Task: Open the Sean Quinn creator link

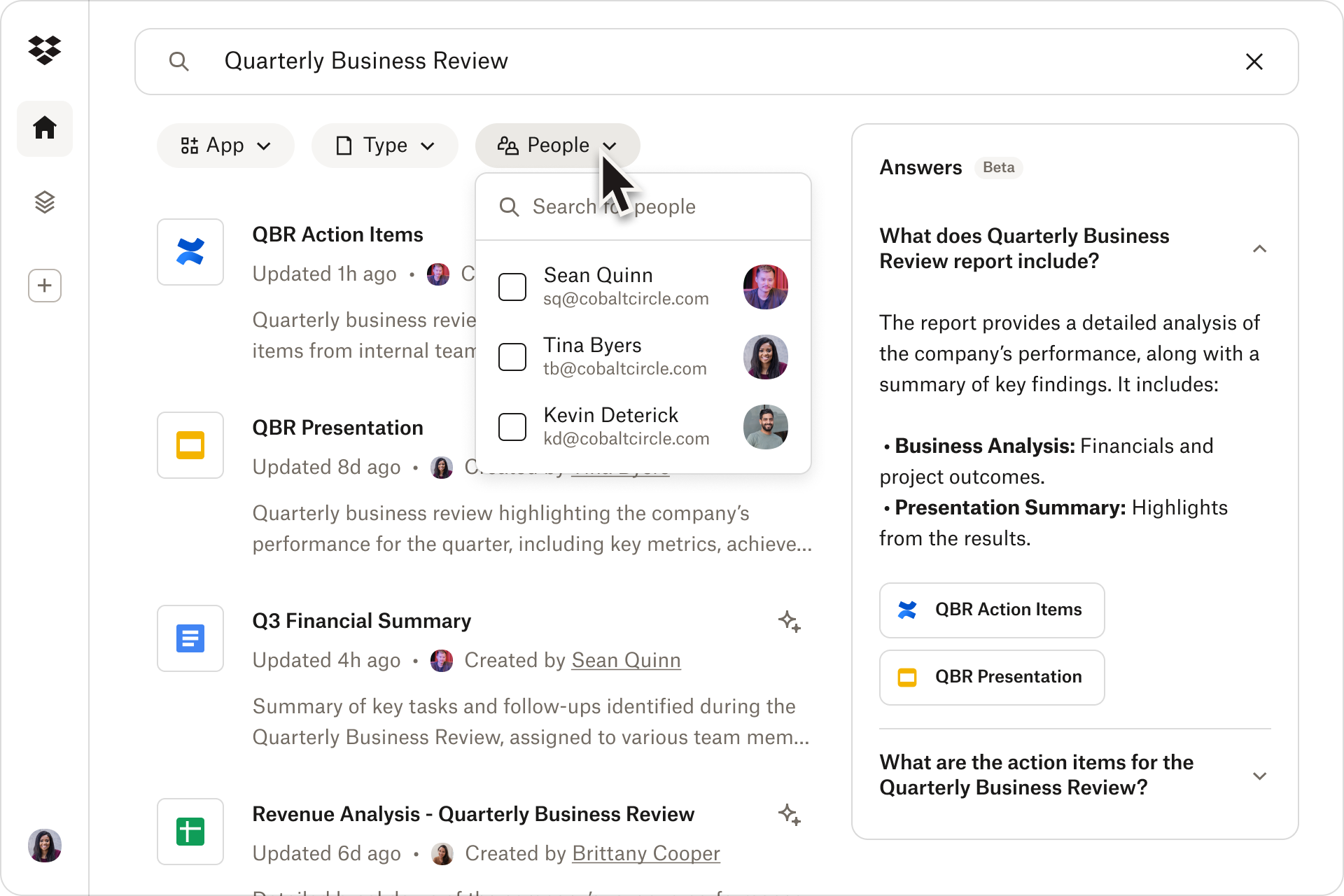Action: pyautogui.click(x=626, y=660)
